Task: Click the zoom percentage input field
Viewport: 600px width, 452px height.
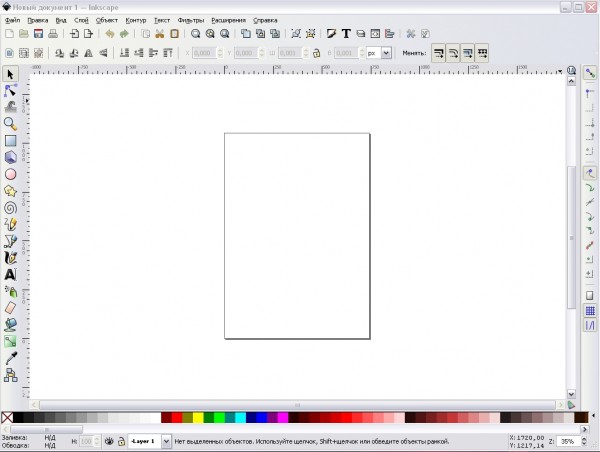Action: tap(568, 441)
